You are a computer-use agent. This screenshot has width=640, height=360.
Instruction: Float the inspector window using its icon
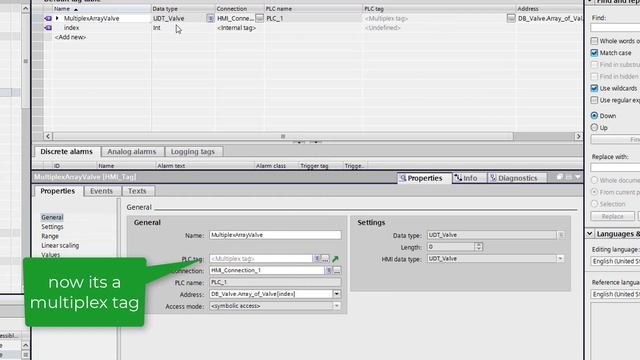point(560,177)
